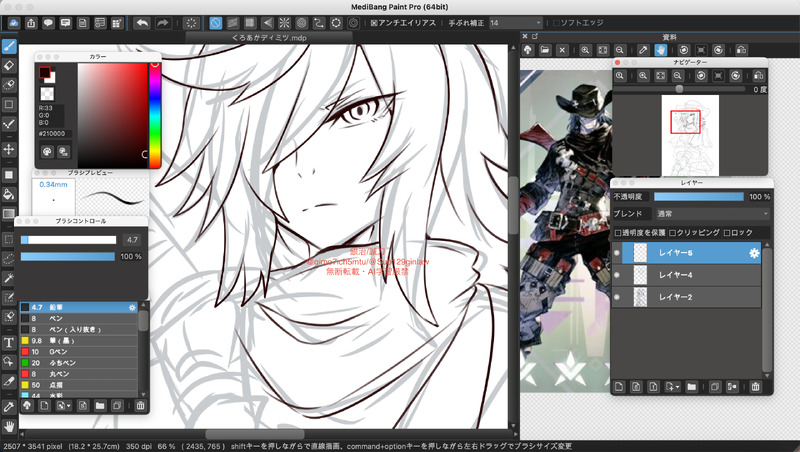Click the #210000 hex color field

click(55, 134)
